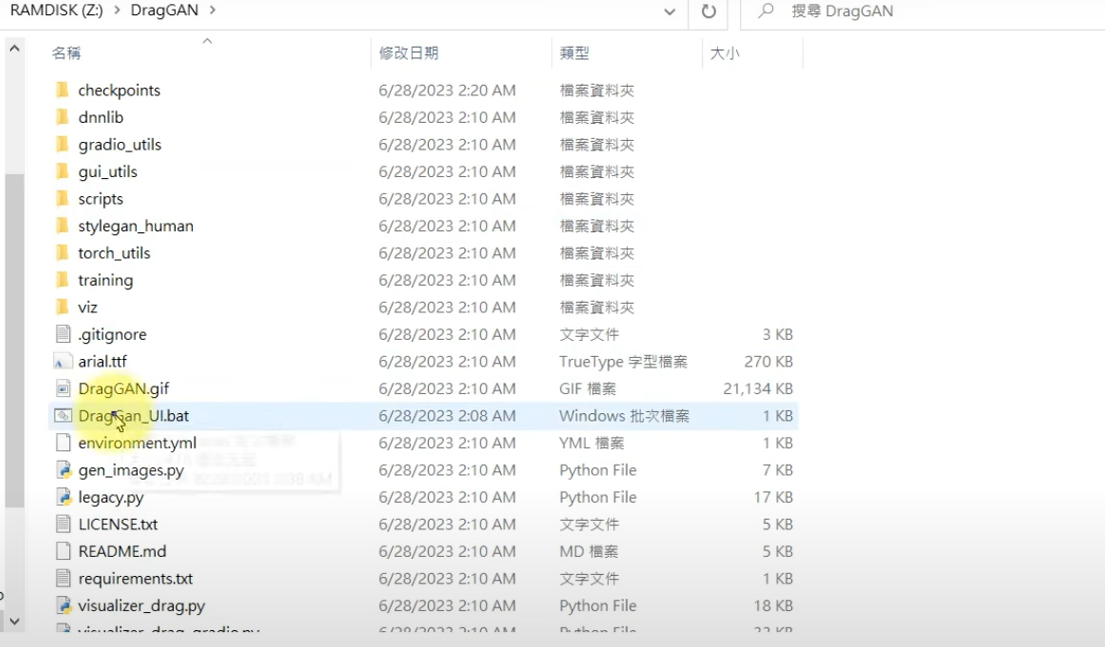The height and width of the screenshot is (647, 1105).
Task: Click the 18 KB size value
Action: pyautogui.click(x=773, y=605)
